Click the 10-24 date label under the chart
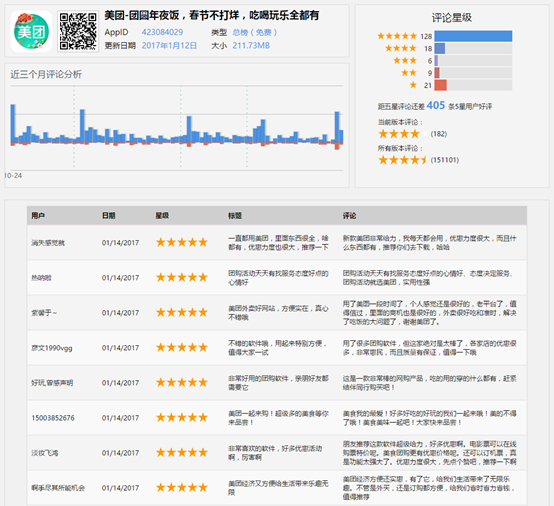Image resolution: width=554 pixels, height=506 pixels. 13,175
